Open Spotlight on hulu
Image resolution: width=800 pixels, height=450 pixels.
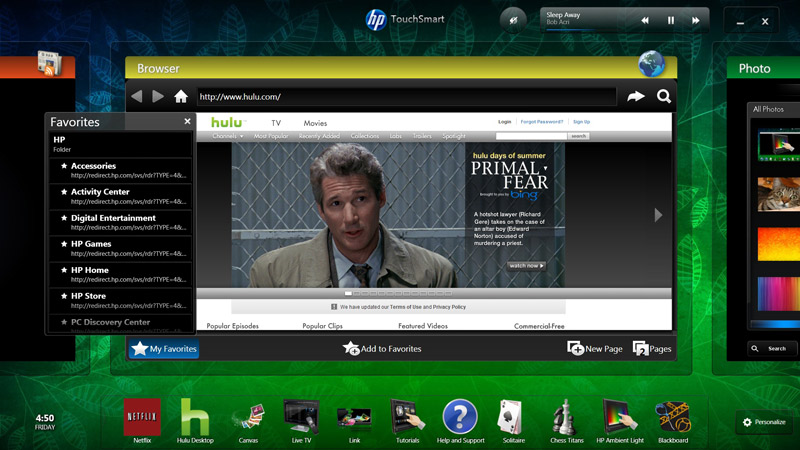point(454,136)
